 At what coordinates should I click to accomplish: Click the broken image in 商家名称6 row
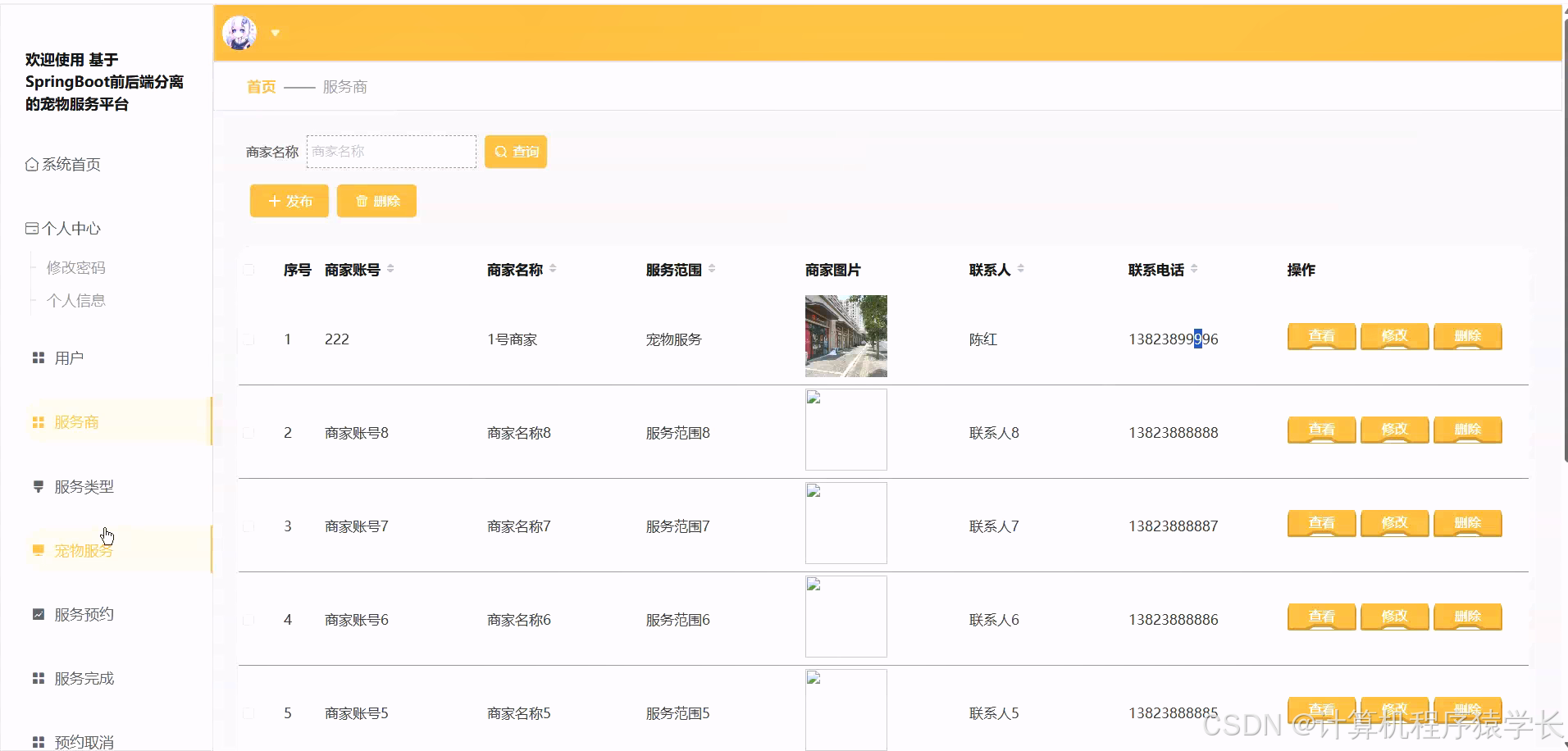coord(846,617)
